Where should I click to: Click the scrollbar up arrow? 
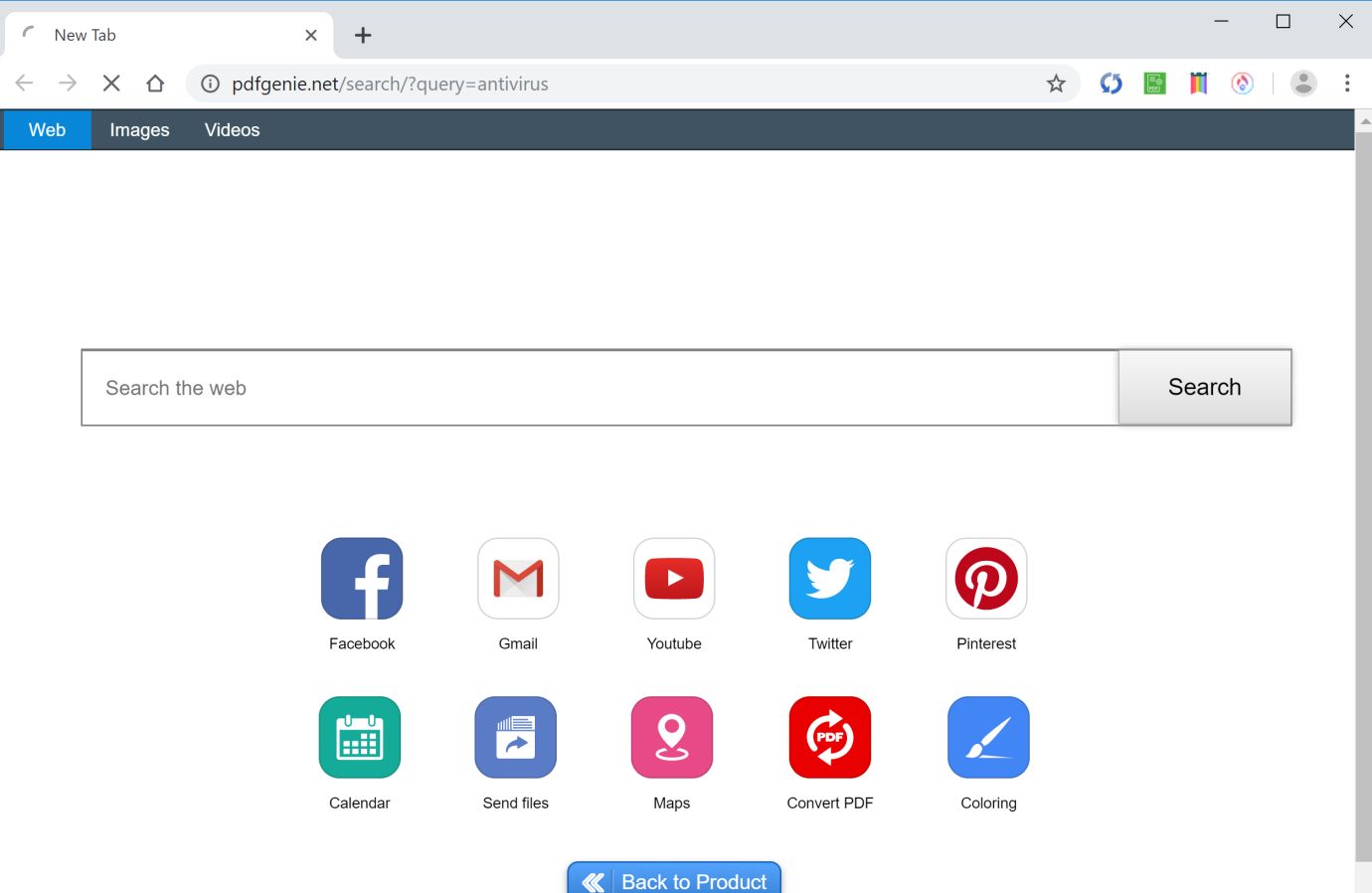[1363, 120]
